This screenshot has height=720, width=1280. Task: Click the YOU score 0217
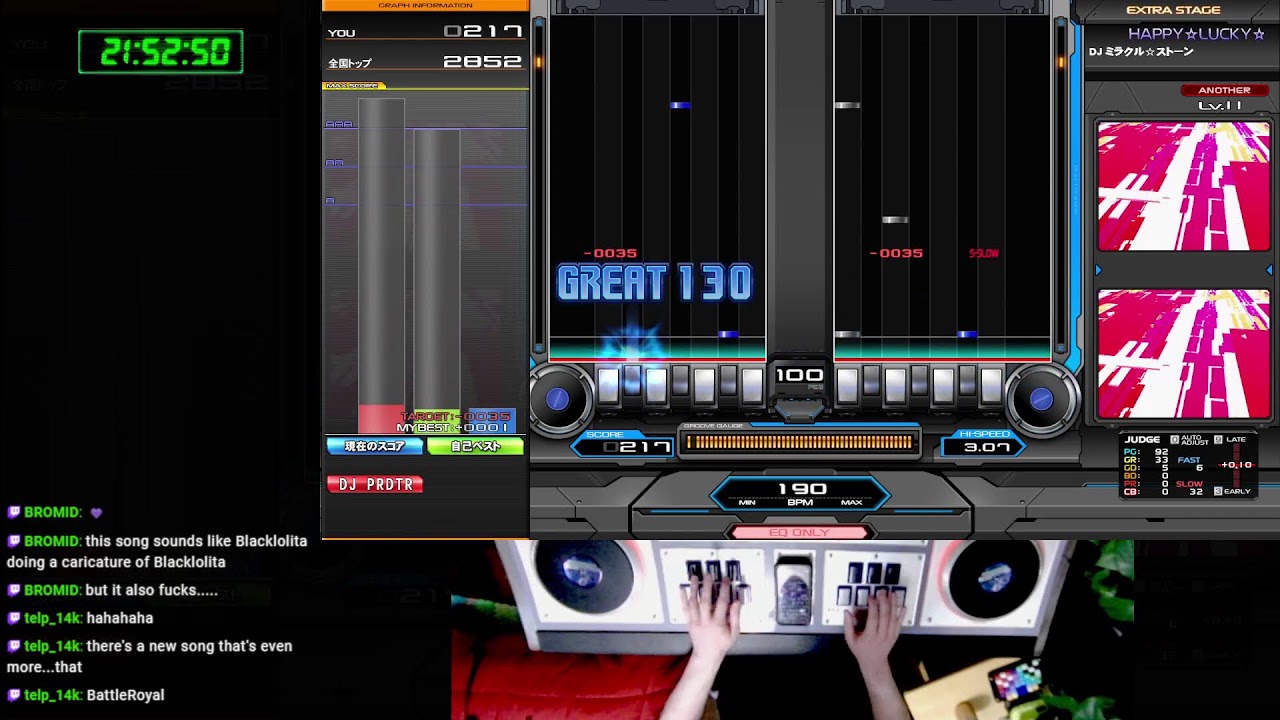pyautogui.click(x=483, y=31)
